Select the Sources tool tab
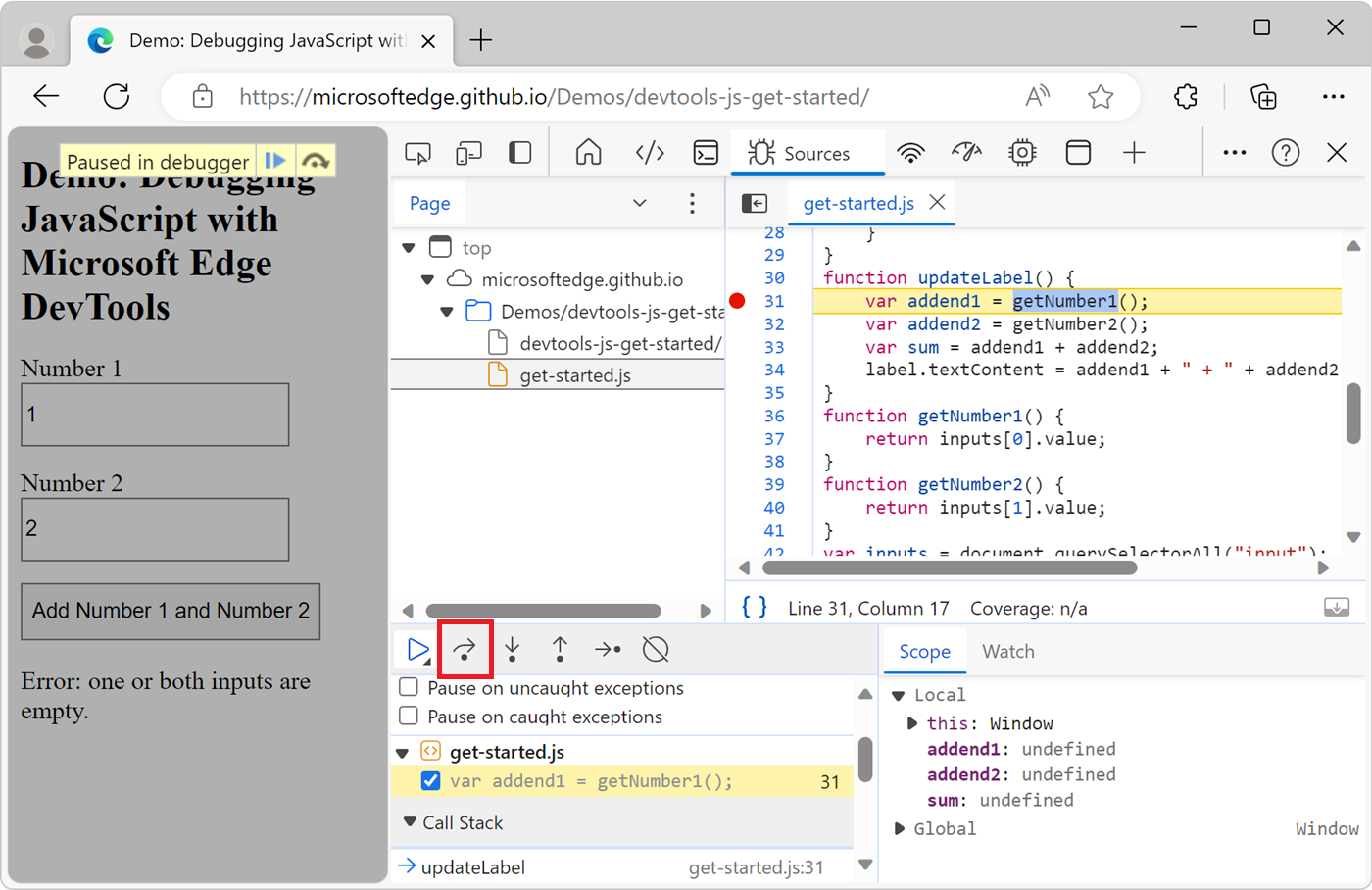The image size is (1372, 890). pos(800,153)
